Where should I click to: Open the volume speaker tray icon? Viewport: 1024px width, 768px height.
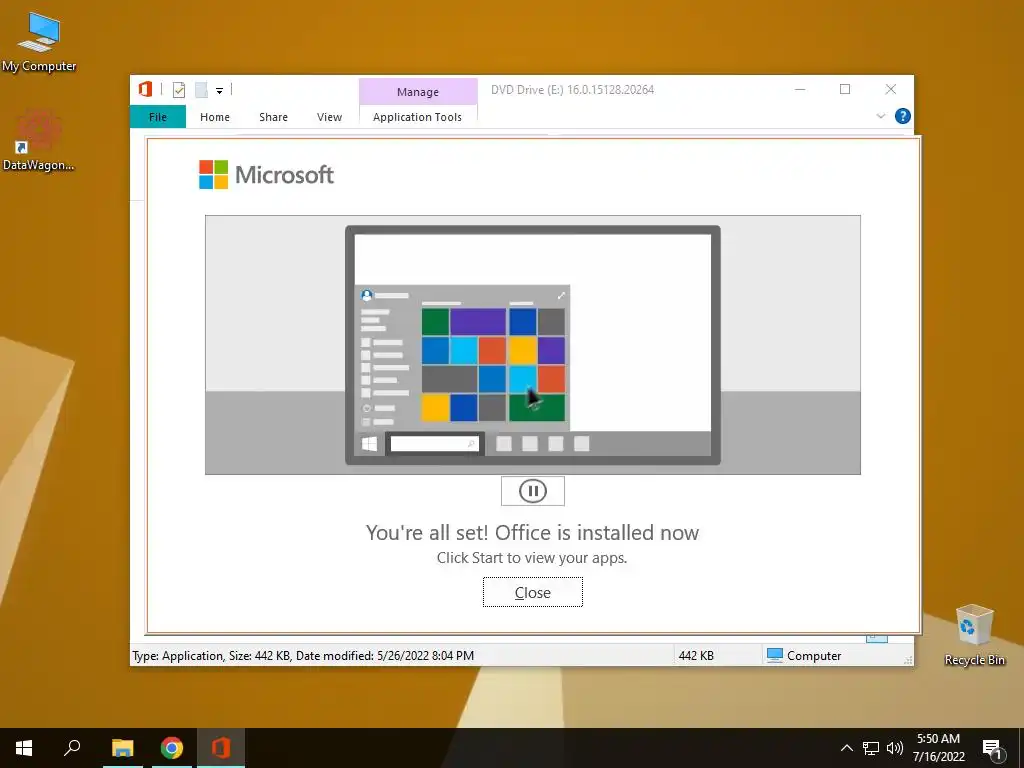[x=895, y=748]
